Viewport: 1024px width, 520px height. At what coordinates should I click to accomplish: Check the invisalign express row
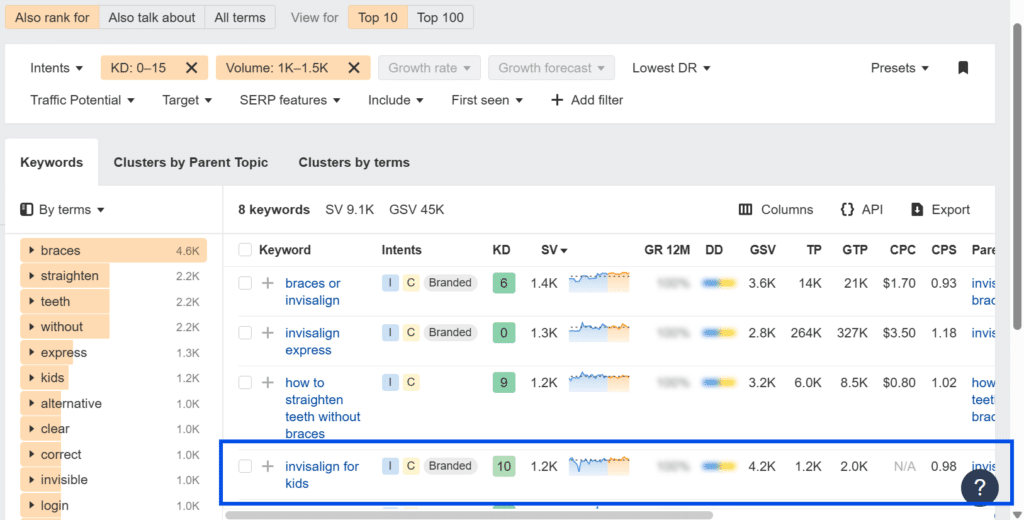point(245,333)
